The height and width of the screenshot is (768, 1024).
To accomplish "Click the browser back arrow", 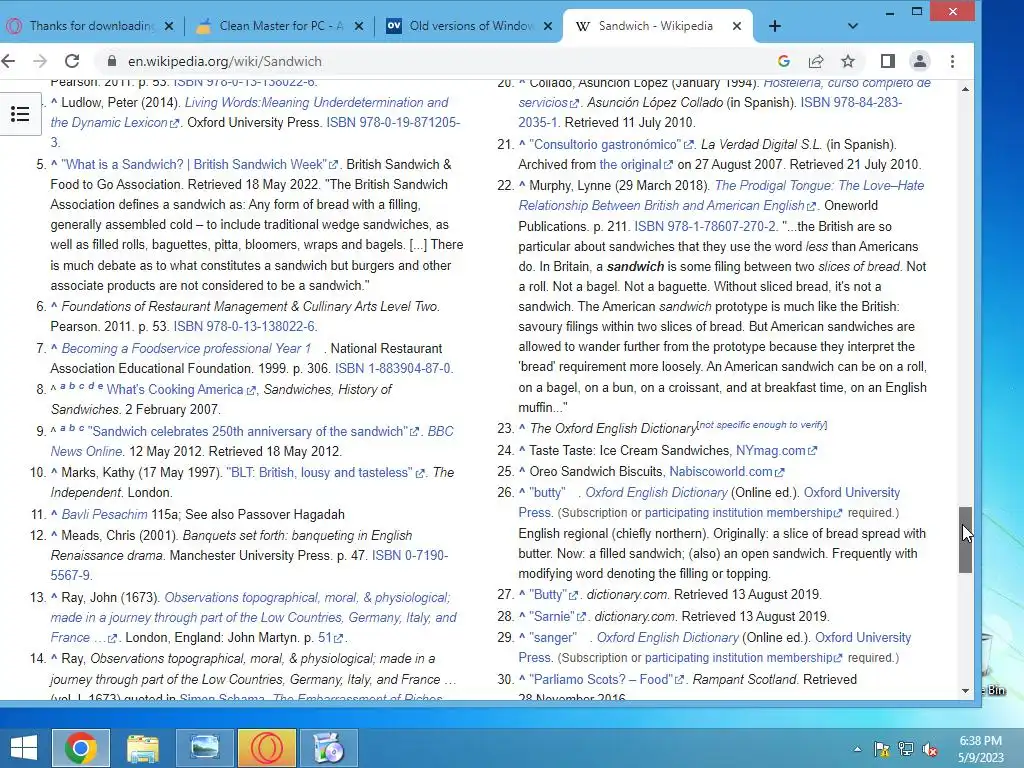I will click(8, 61).
